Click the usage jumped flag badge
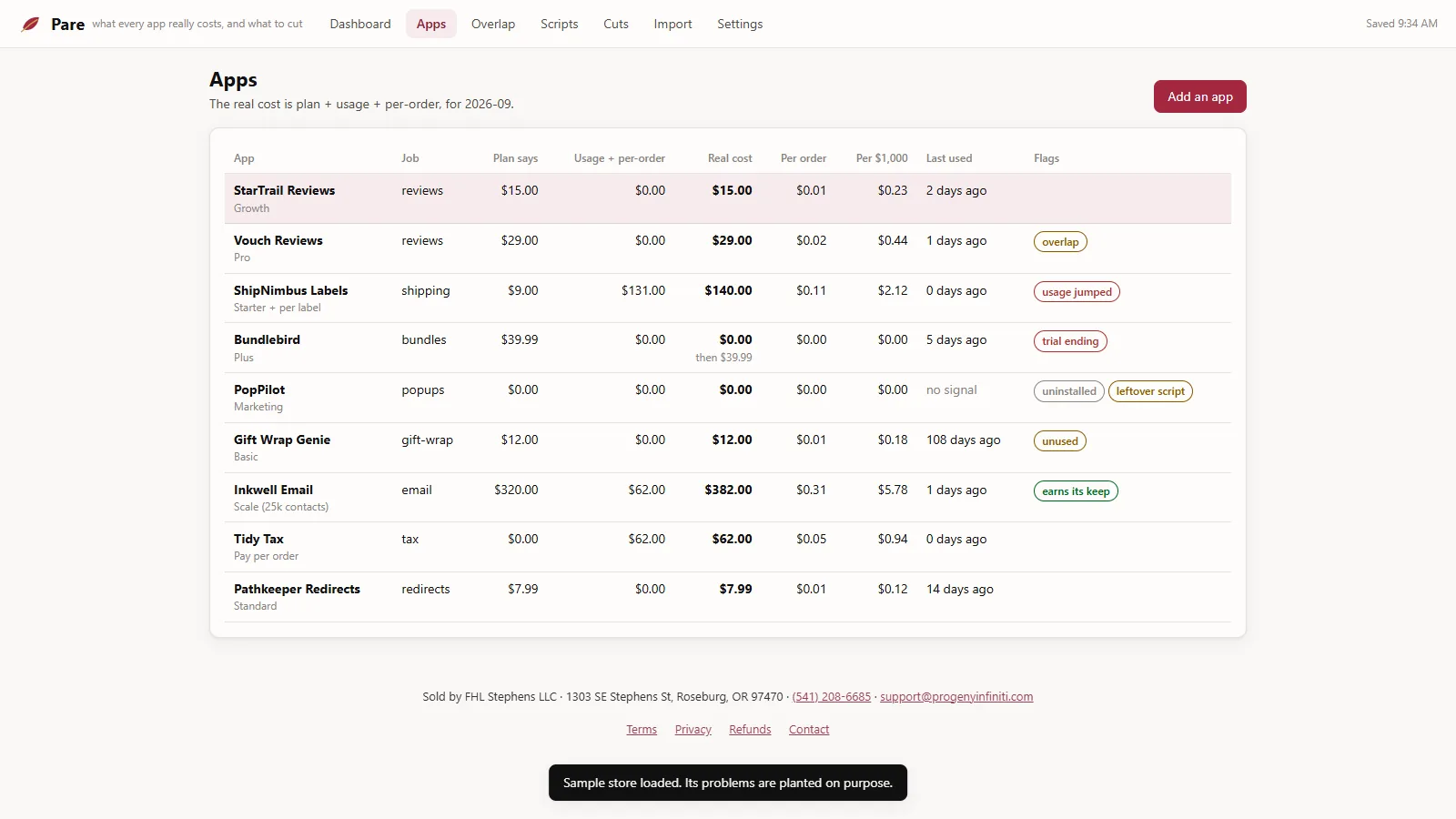This screenshot has width=1456, height=819. click(x=1077, y=292)
